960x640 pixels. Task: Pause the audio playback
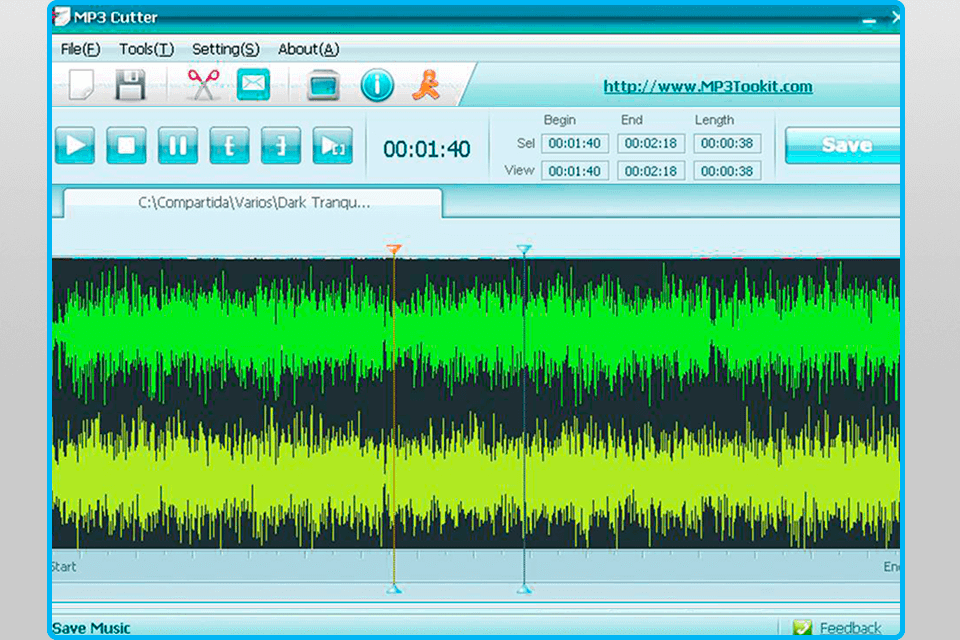(x=177, y=146)
